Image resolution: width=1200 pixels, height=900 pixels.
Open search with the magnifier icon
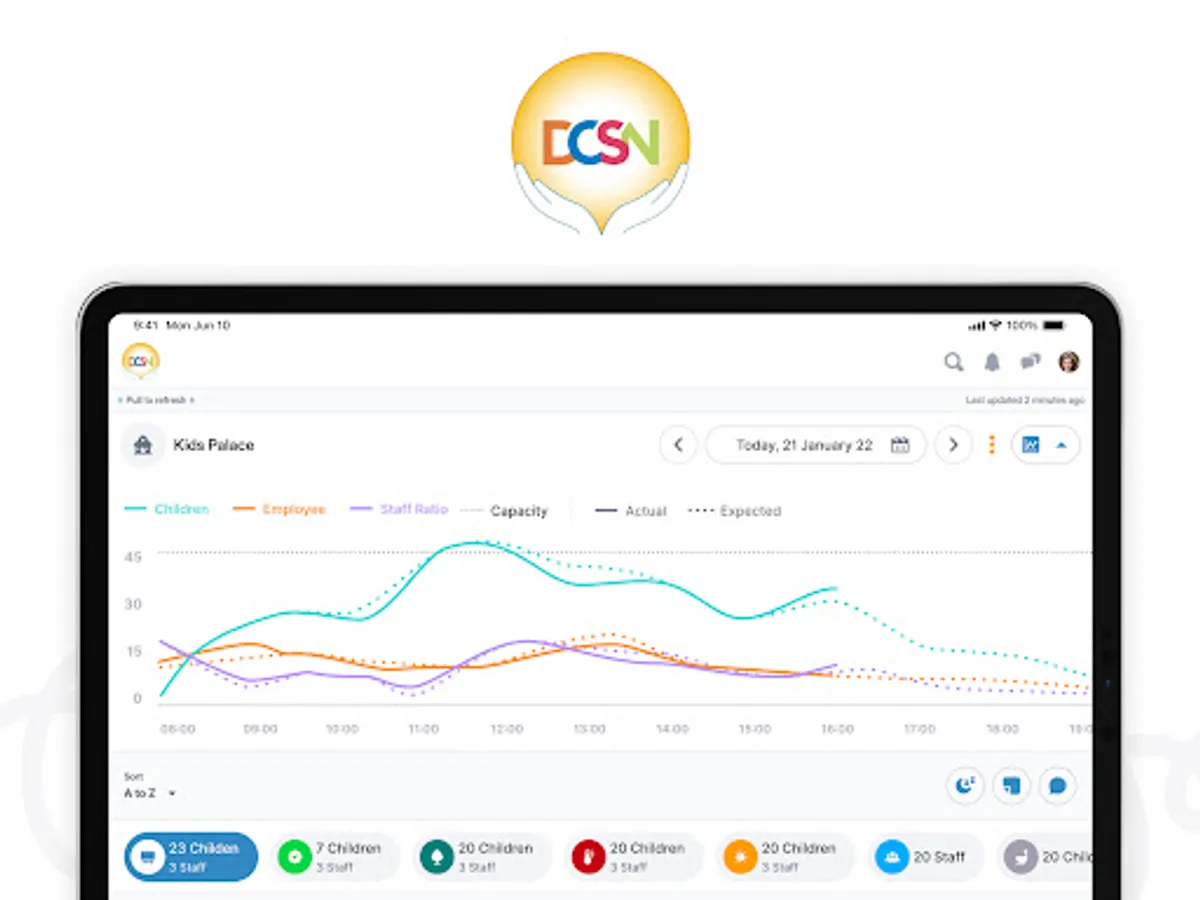coord(954,362)
